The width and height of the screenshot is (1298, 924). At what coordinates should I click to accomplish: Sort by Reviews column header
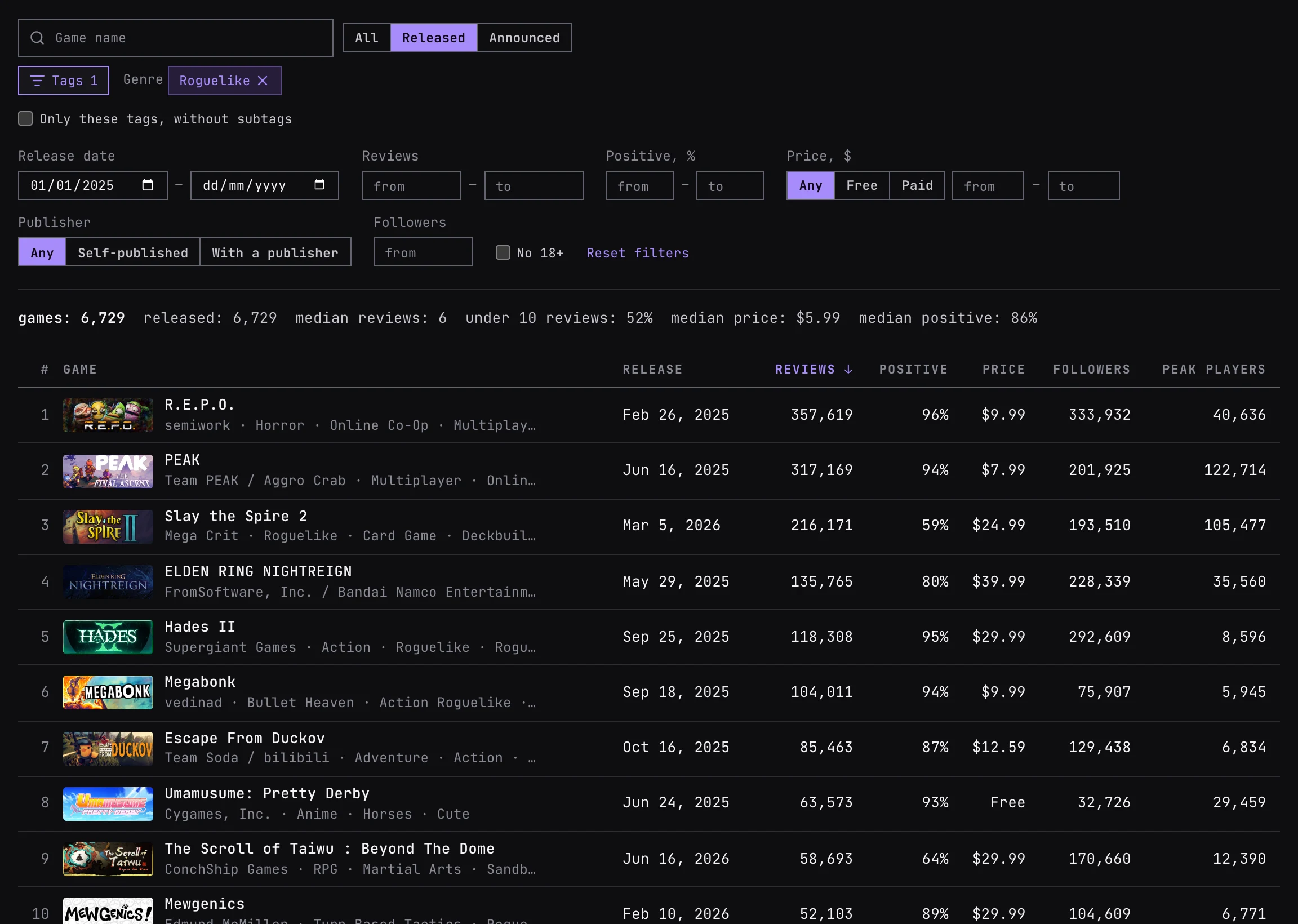814,369
